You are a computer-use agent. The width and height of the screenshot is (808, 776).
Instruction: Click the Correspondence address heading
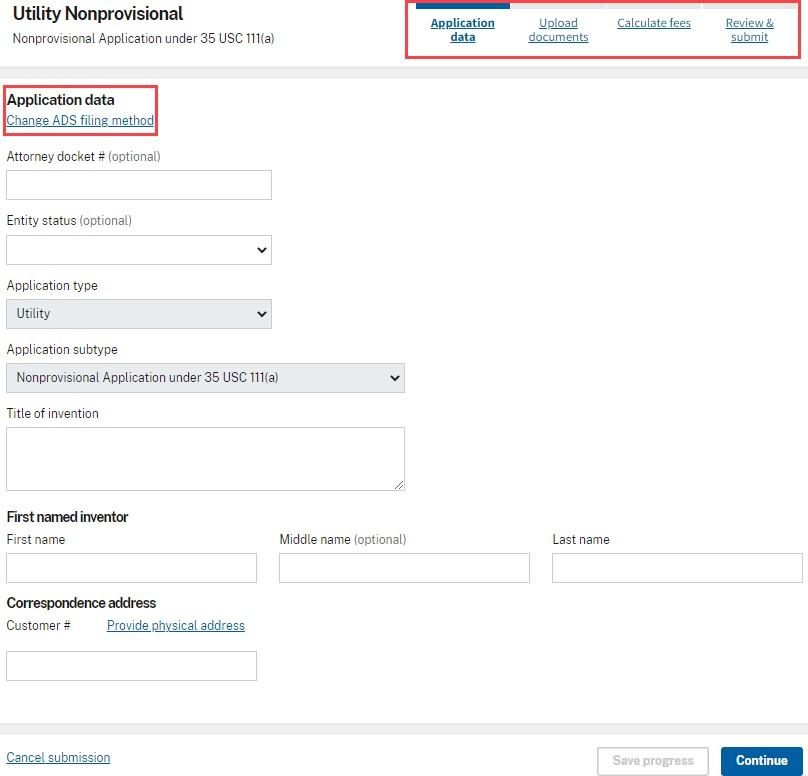click(81, 603)
